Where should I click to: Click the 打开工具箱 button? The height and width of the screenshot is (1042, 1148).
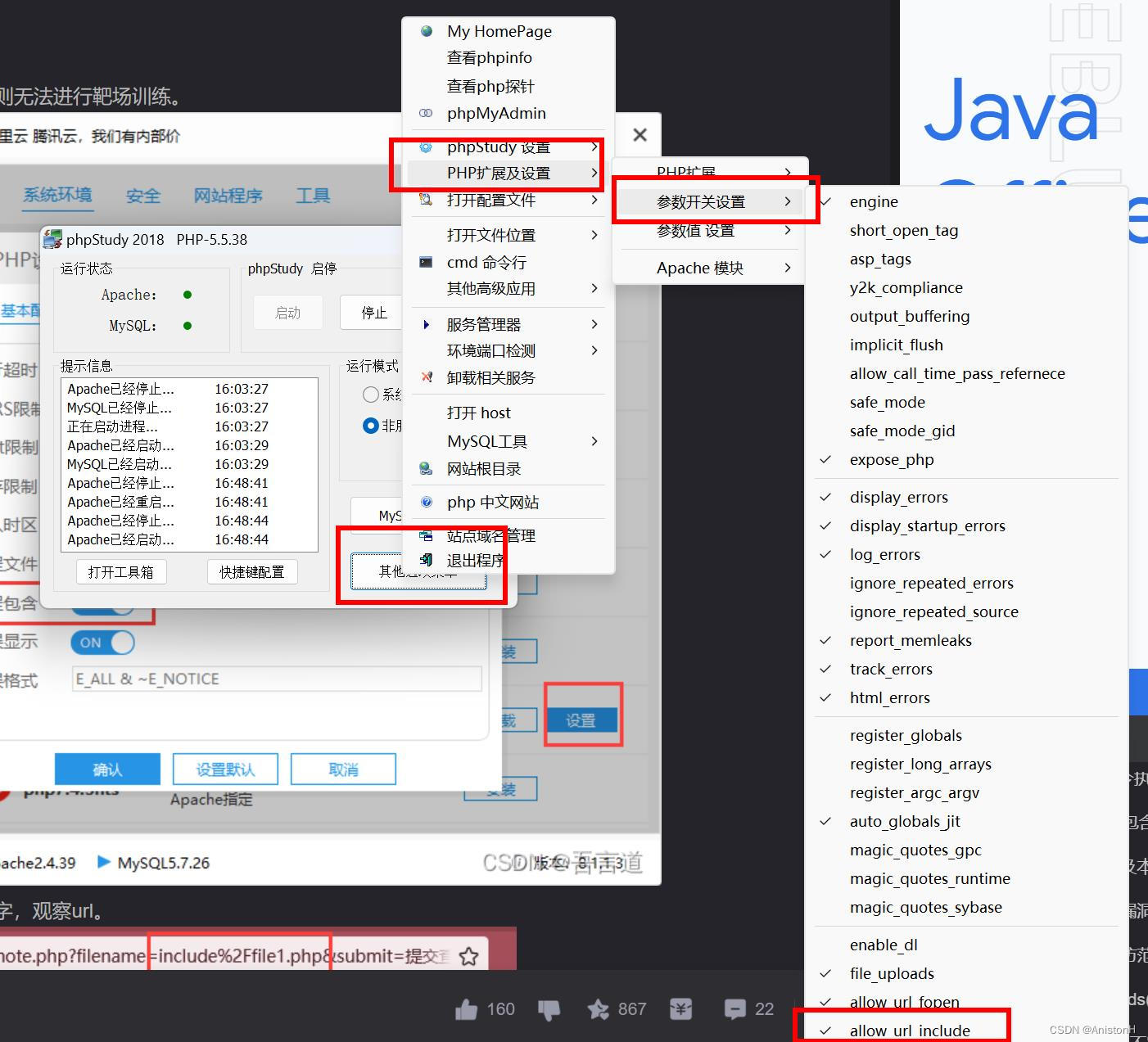(x=121, y=571)
